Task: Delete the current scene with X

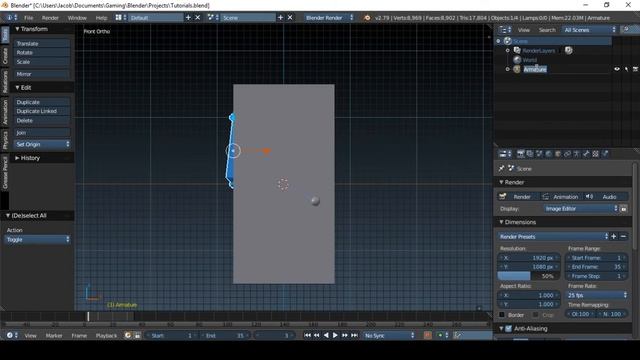Action: (x=290, y=18)
